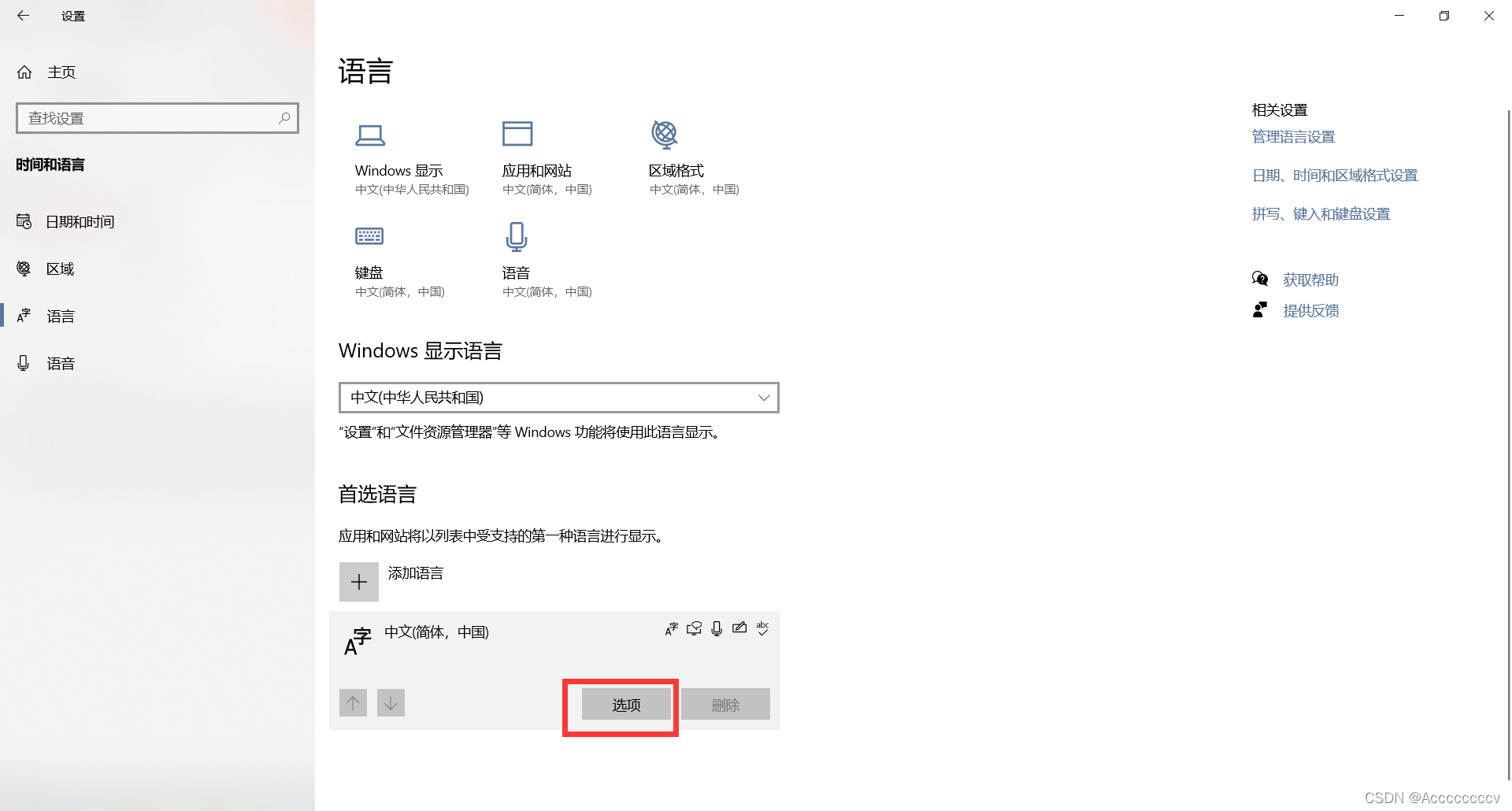Go back with the arrow in title bar
Screen dimensions: 1512x811
click(x=23, y=15)
